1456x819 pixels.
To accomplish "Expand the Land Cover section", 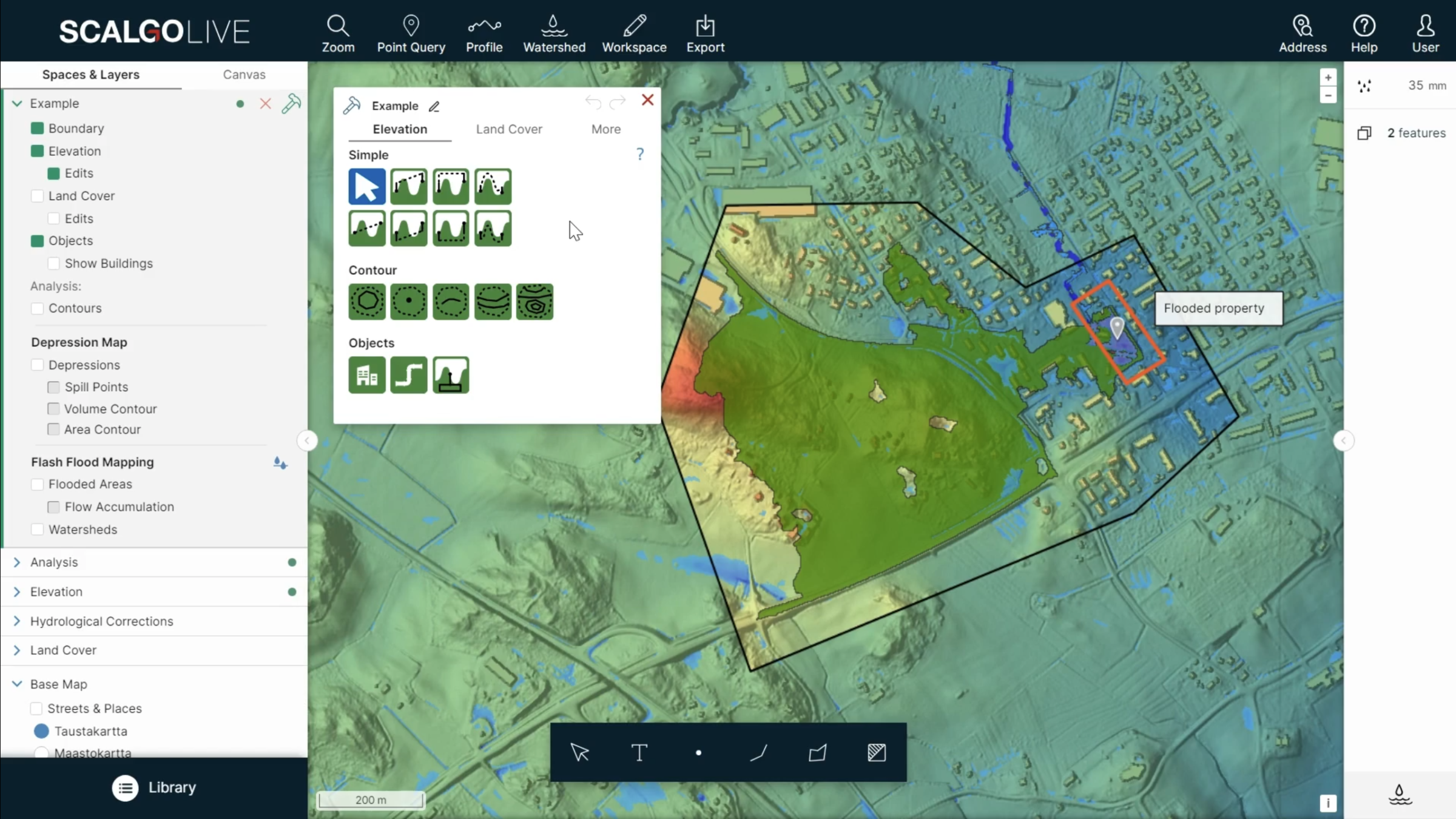I will coord(17,650).
